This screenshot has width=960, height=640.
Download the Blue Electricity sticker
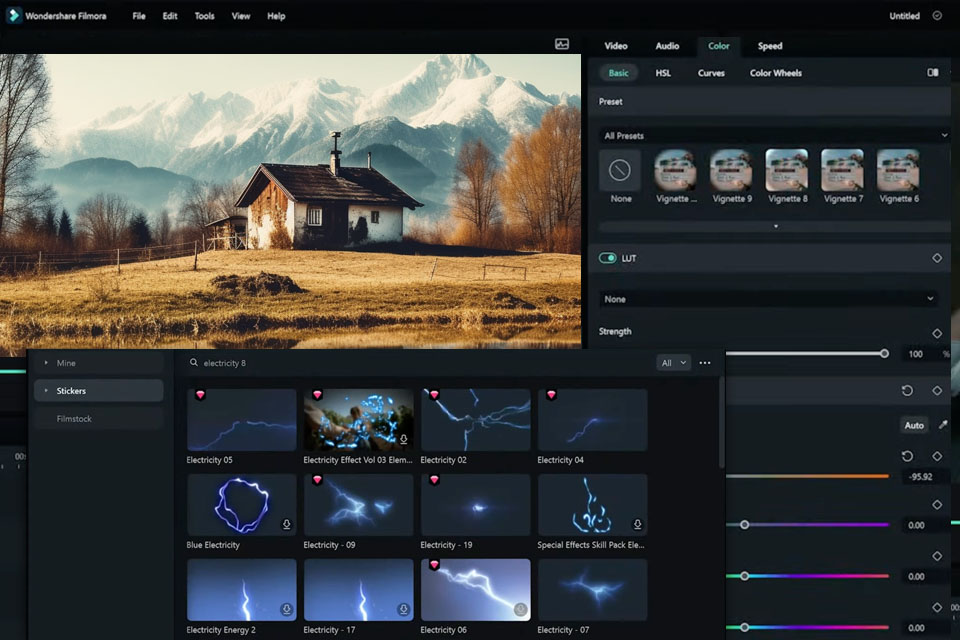(286, 524)
